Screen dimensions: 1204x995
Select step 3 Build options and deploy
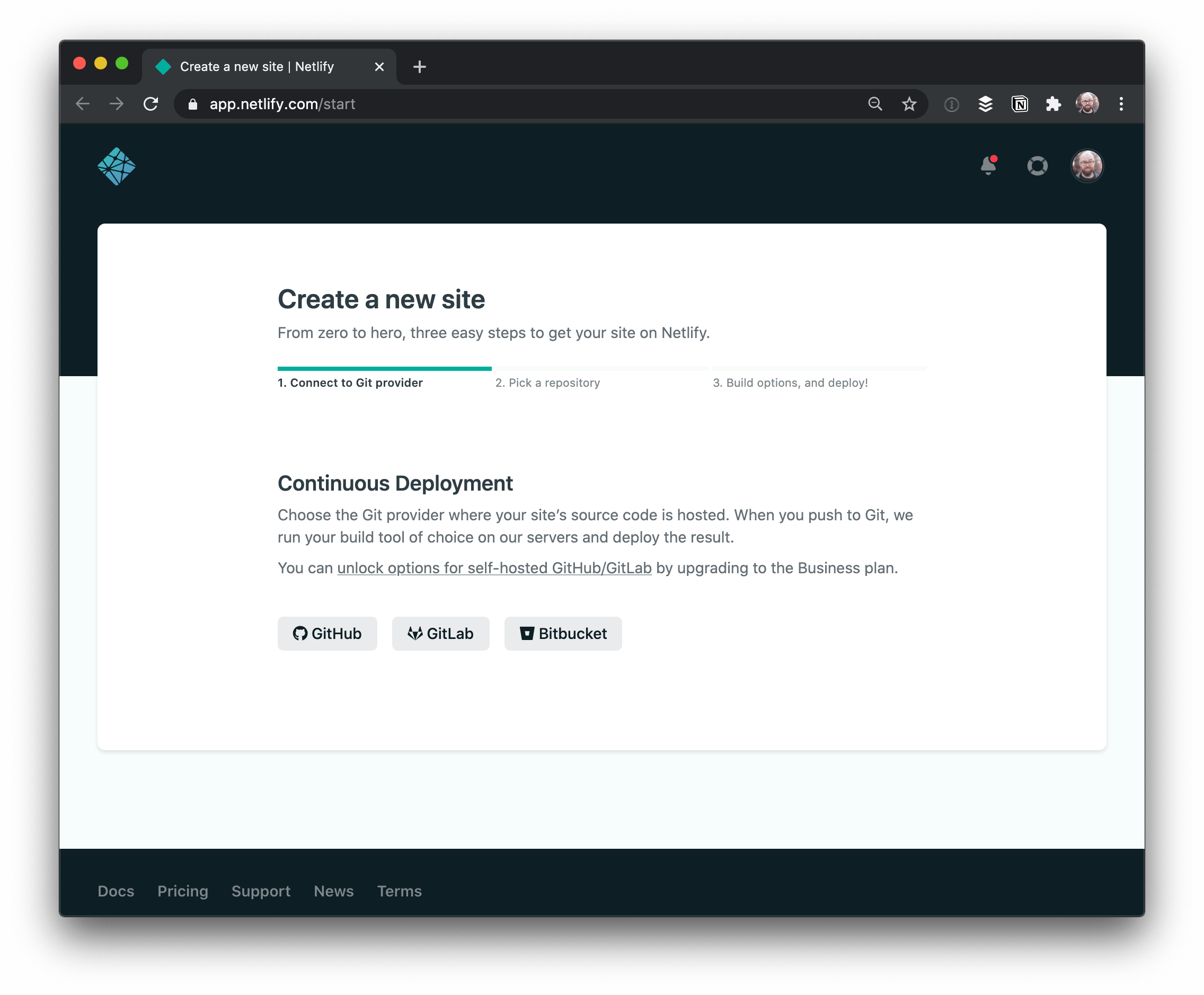tap(790, 383)
